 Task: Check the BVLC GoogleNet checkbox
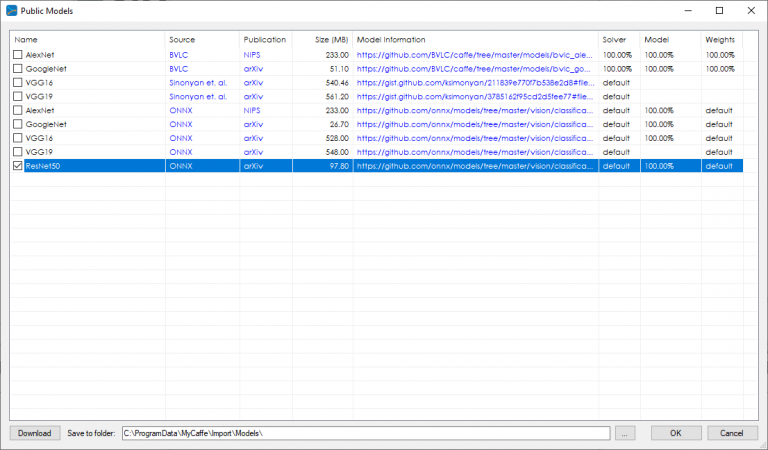17,68
